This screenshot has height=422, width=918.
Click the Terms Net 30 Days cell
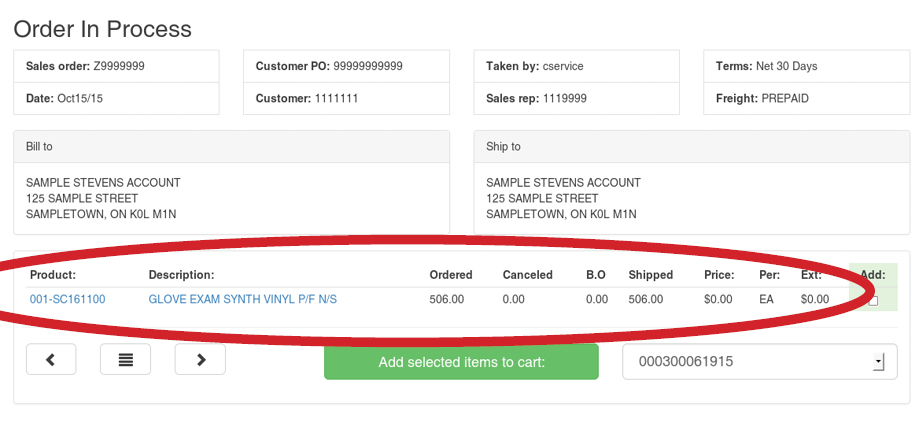[806, 67]
